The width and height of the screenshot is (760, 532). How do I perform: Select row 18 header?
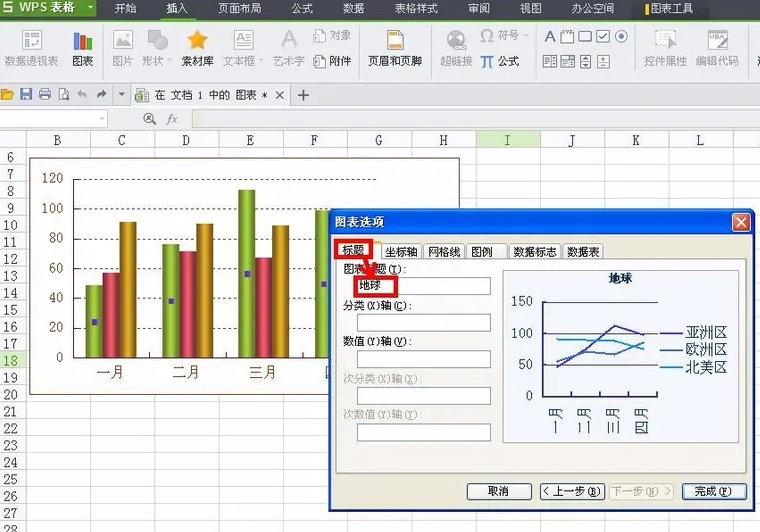tap(12, 360)
